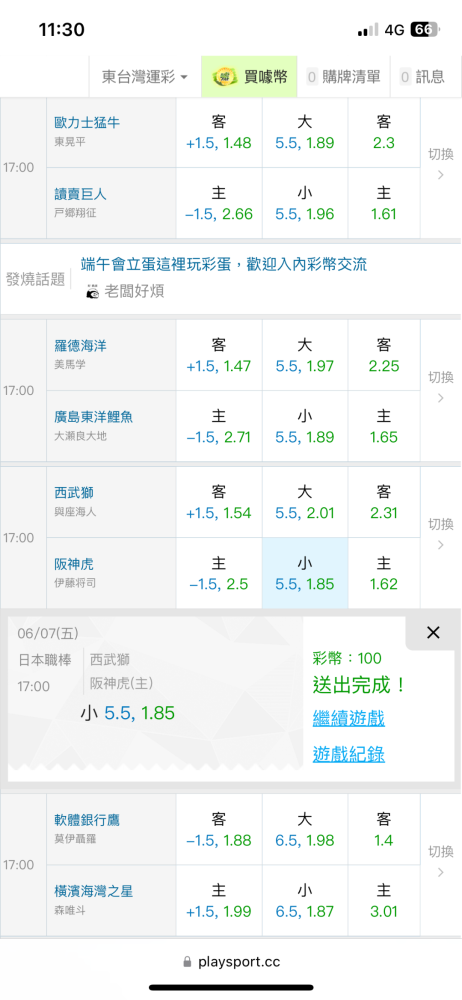
Task: Open the 購牌清單 tab
Action: point(343,77)
